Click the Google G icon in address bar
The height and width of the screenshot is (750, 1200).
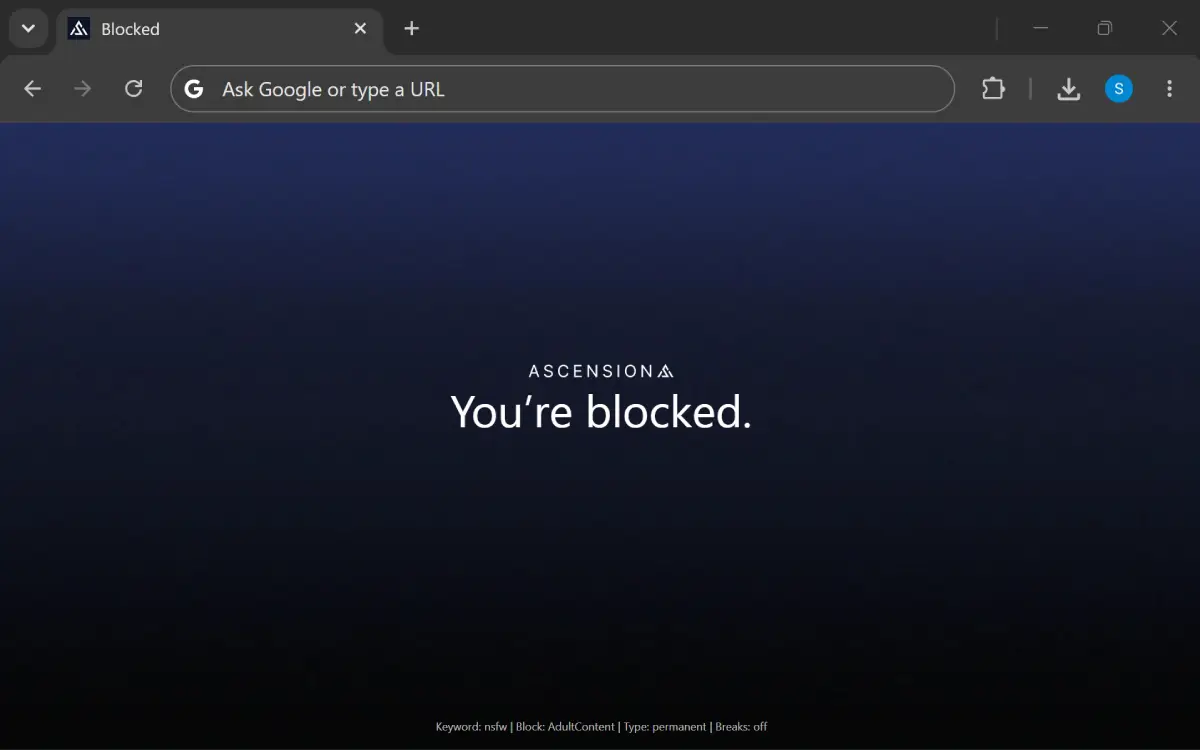[x=194, y=89]
